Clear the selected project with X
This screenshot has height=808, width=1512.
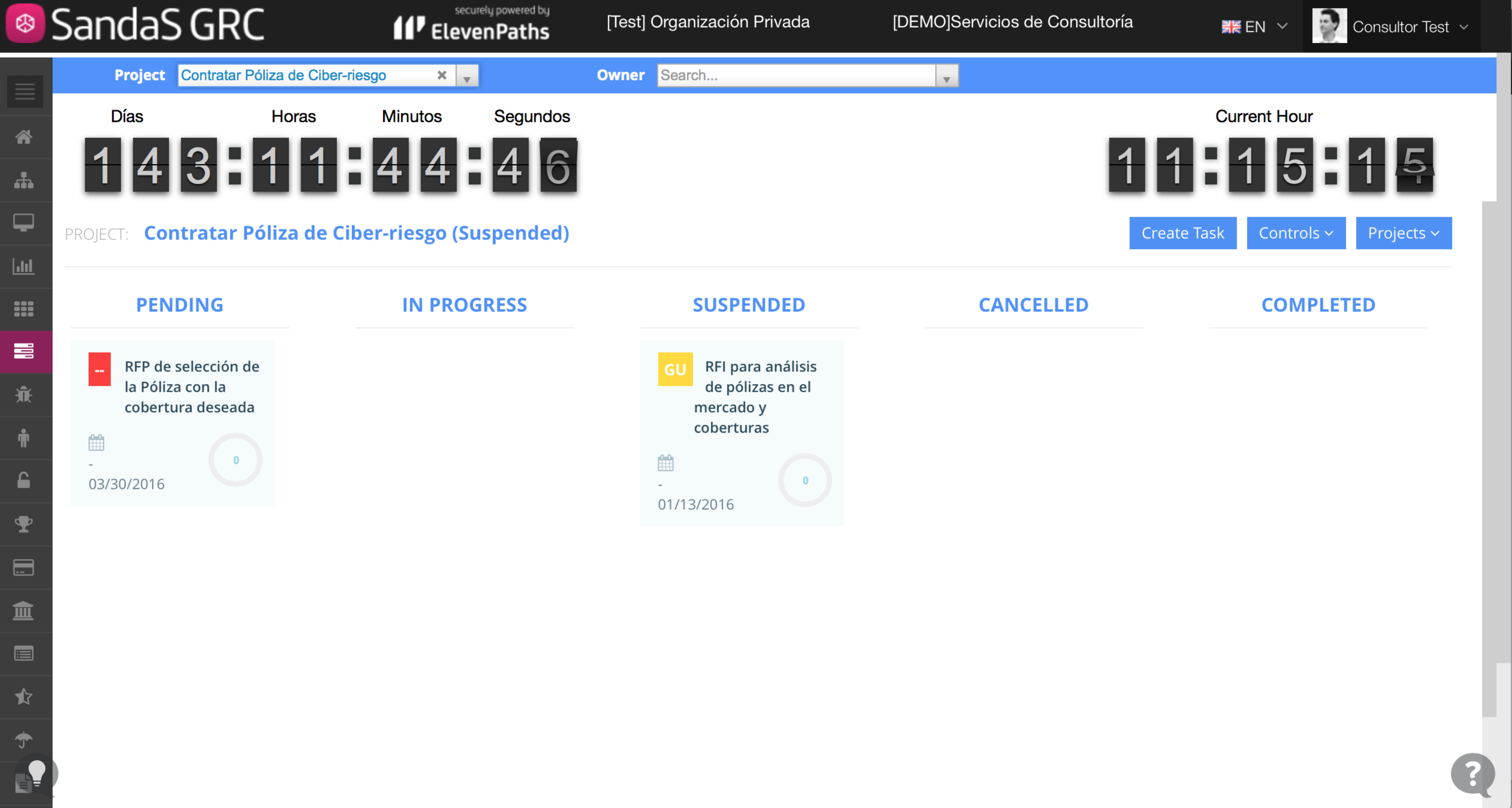(442, 75)
